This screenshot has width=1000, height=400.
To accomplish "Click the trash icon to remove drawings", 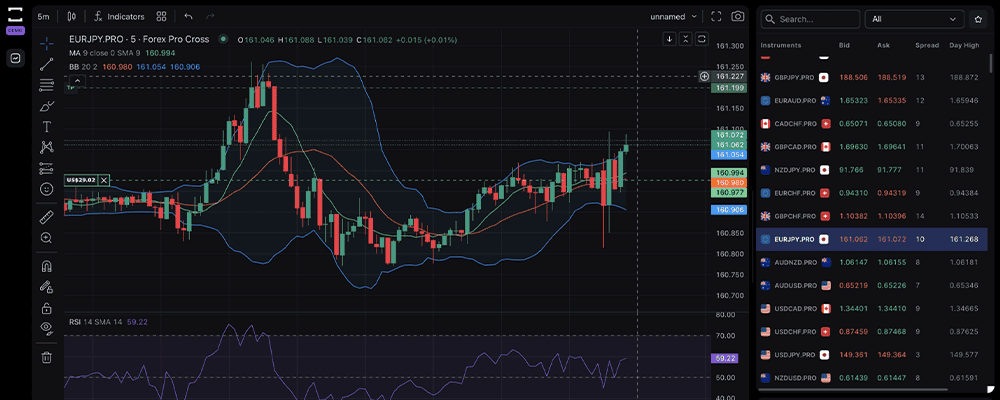I will coord(46,357).
